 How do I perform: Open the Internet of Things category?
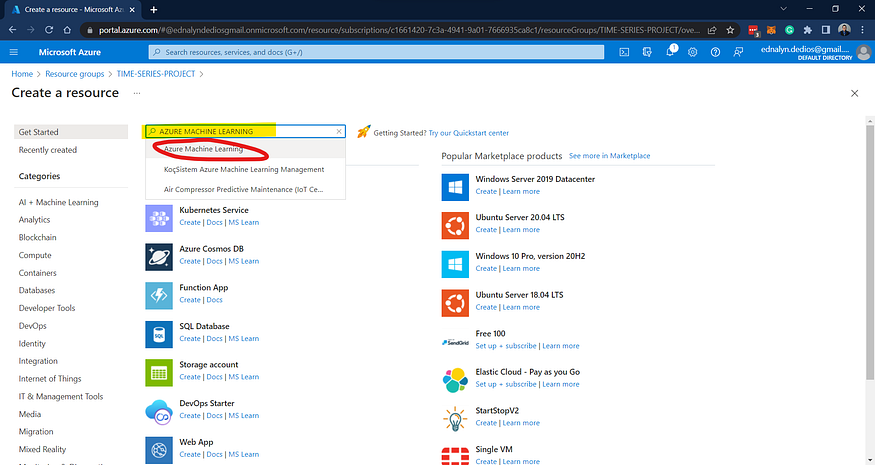[50, 378]
